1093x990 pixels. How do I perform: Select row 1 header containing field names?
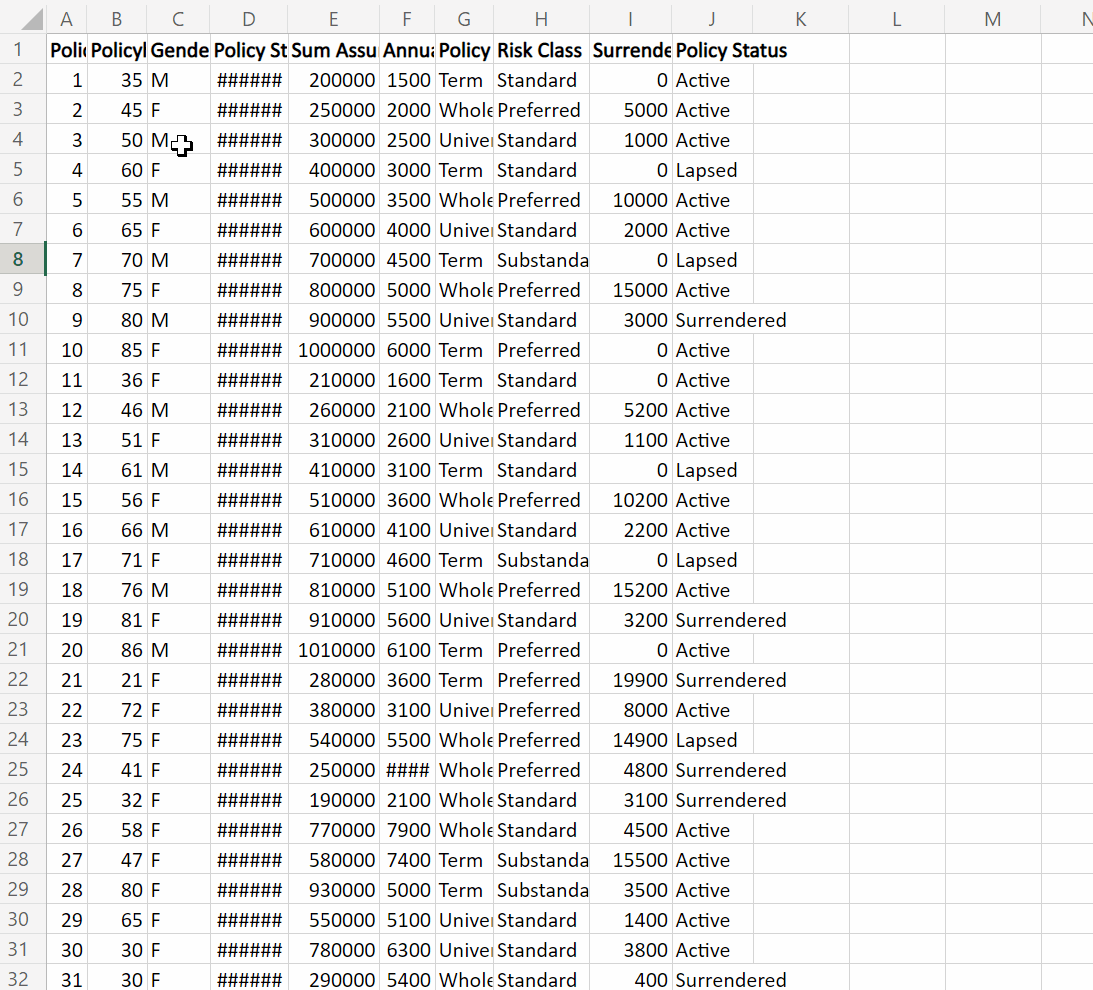(22, 50)
